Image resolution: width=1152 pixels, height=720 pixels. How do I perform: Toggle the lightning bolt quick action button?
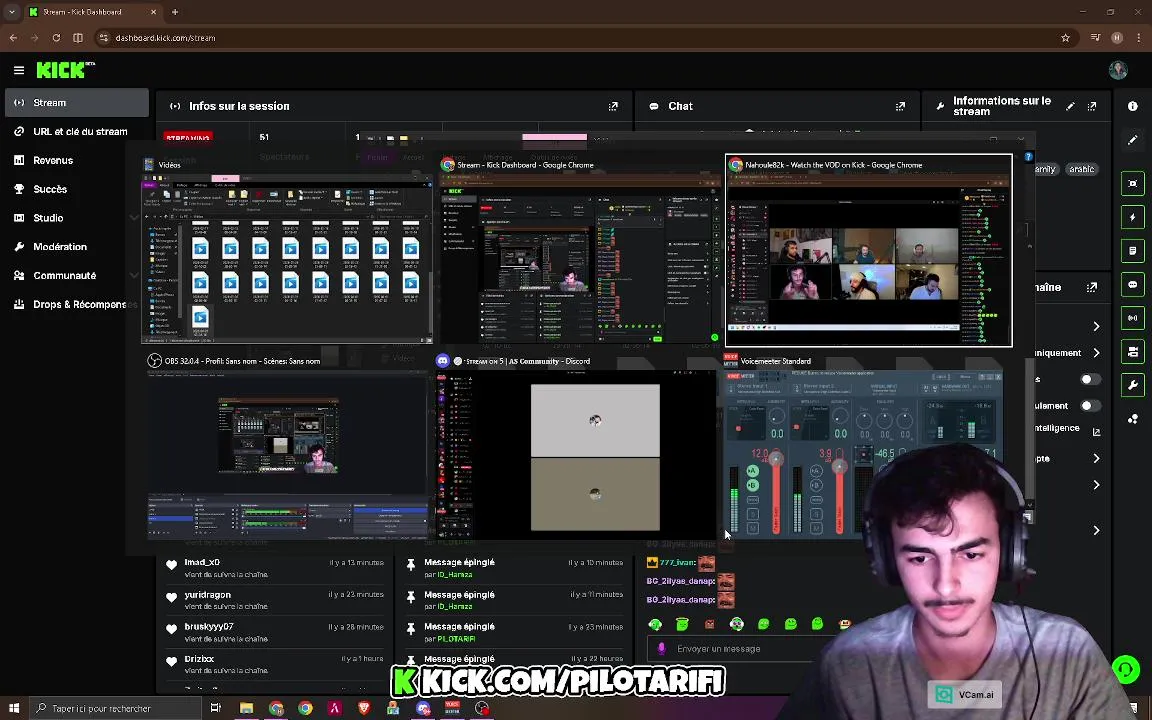(1132, 217)
